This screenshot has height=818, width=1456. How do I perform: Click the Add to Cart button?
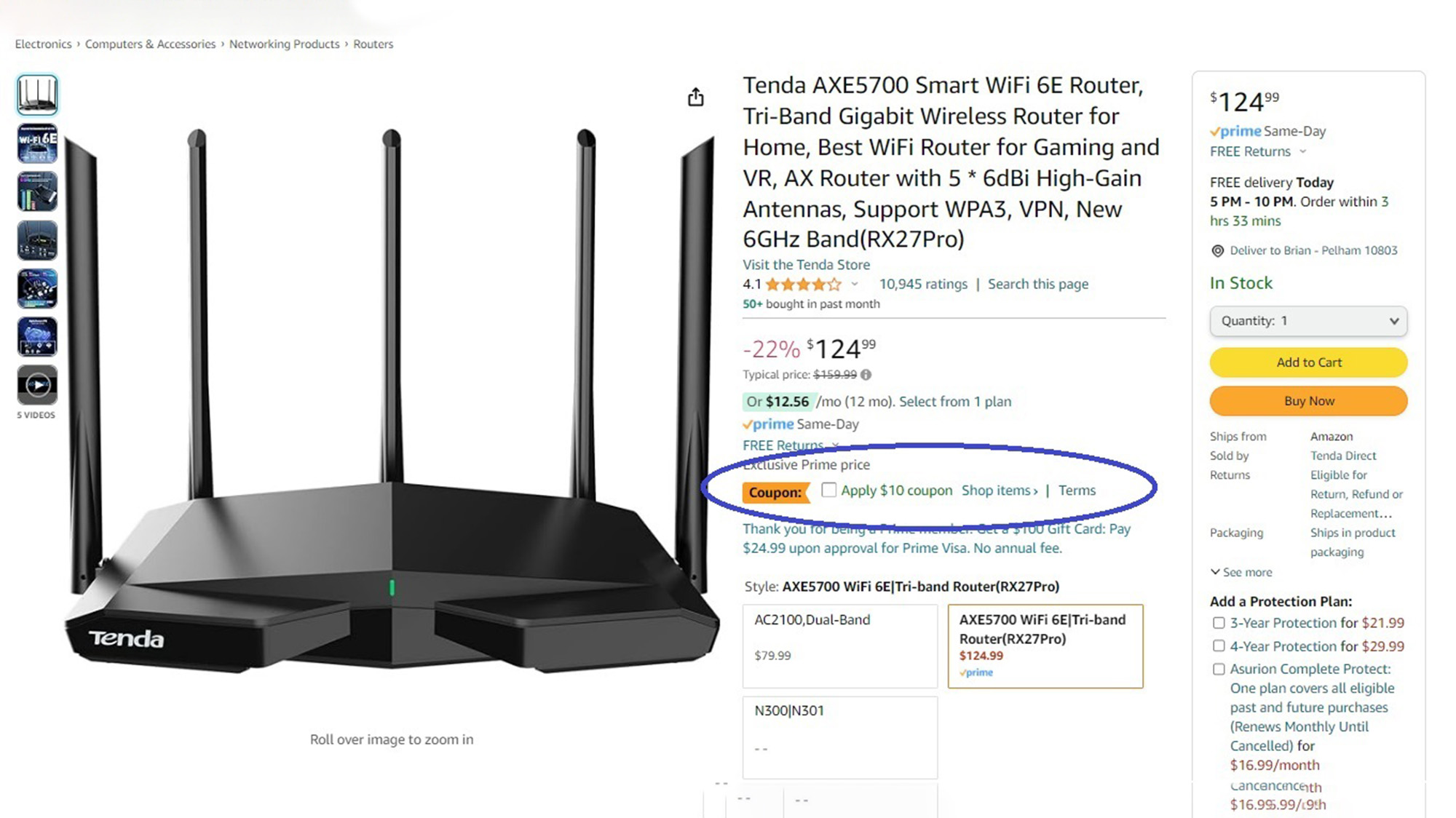[x=1308, y=362]
